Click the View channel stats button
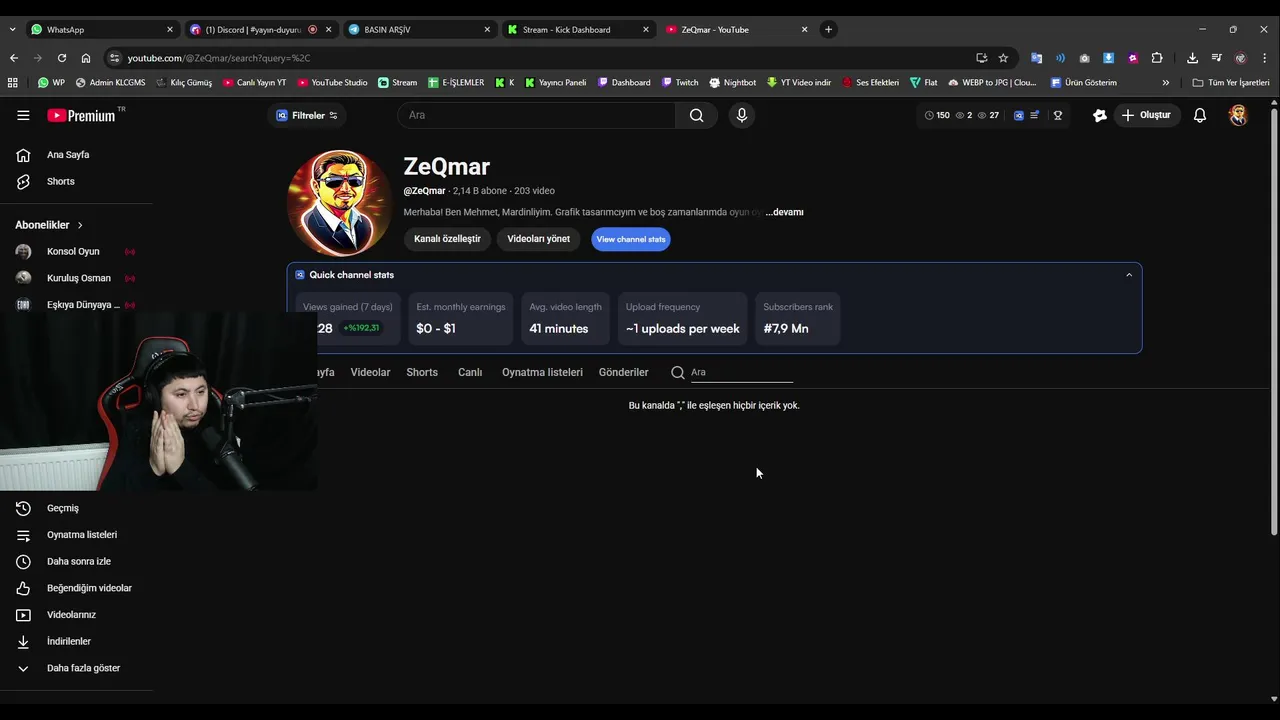1280x720 pixels. pos(631,239)
